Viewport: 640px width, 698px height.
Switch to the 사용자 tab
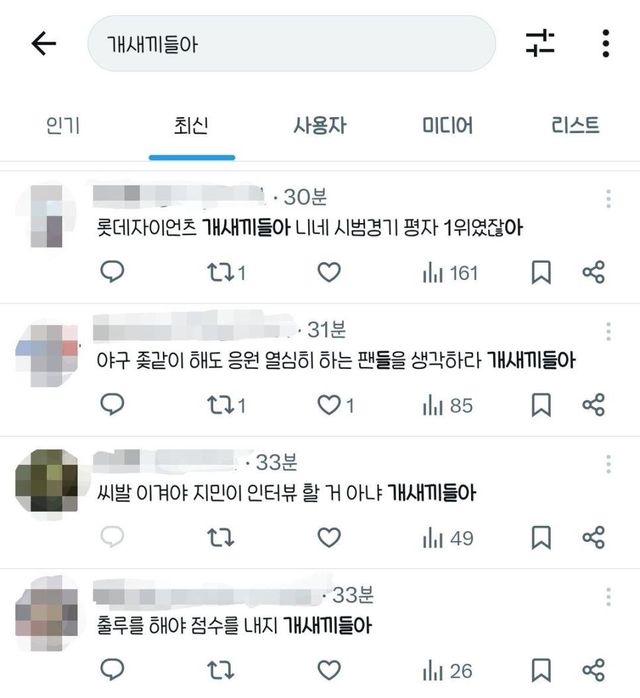(x=320, y=126)
